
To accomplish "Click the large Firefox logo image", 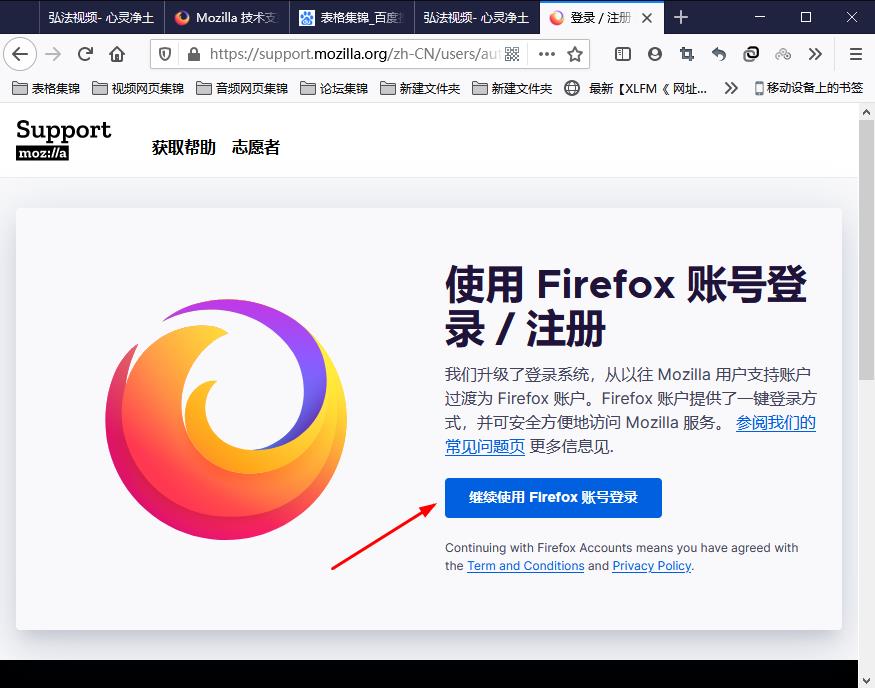I will coord(226,420).
